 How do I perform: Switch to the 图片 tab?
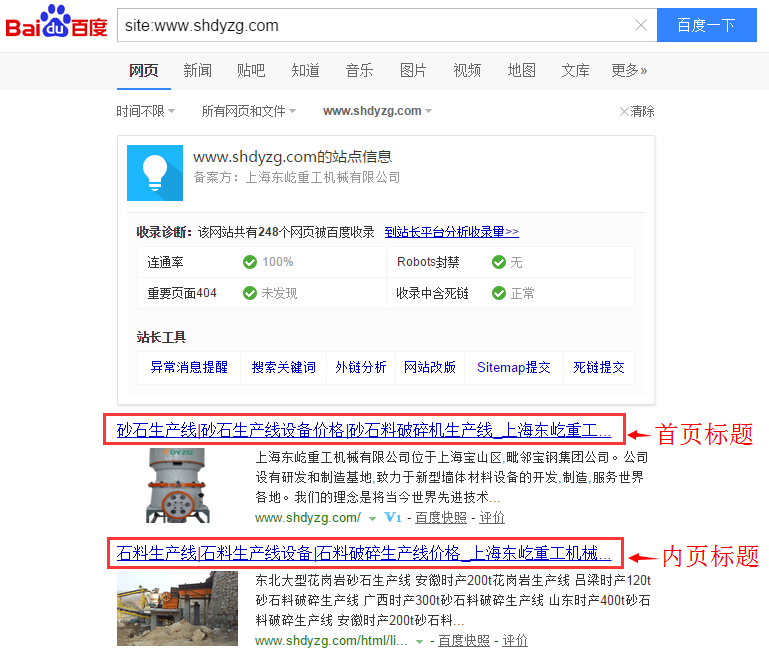pos(413,70)
